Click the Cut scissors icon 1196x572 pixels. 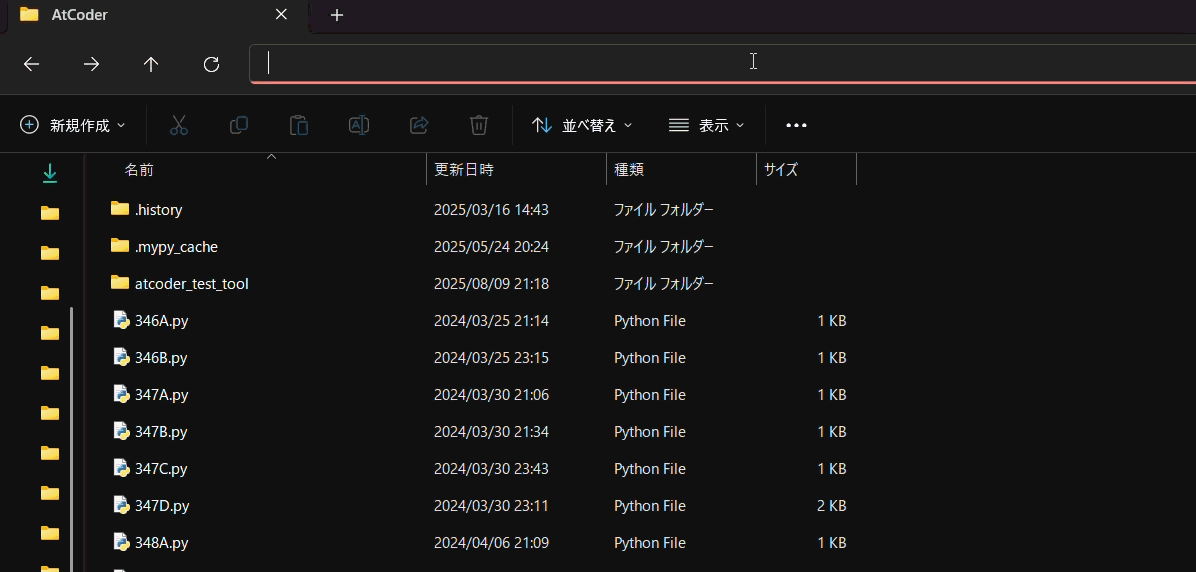point(178,125)
